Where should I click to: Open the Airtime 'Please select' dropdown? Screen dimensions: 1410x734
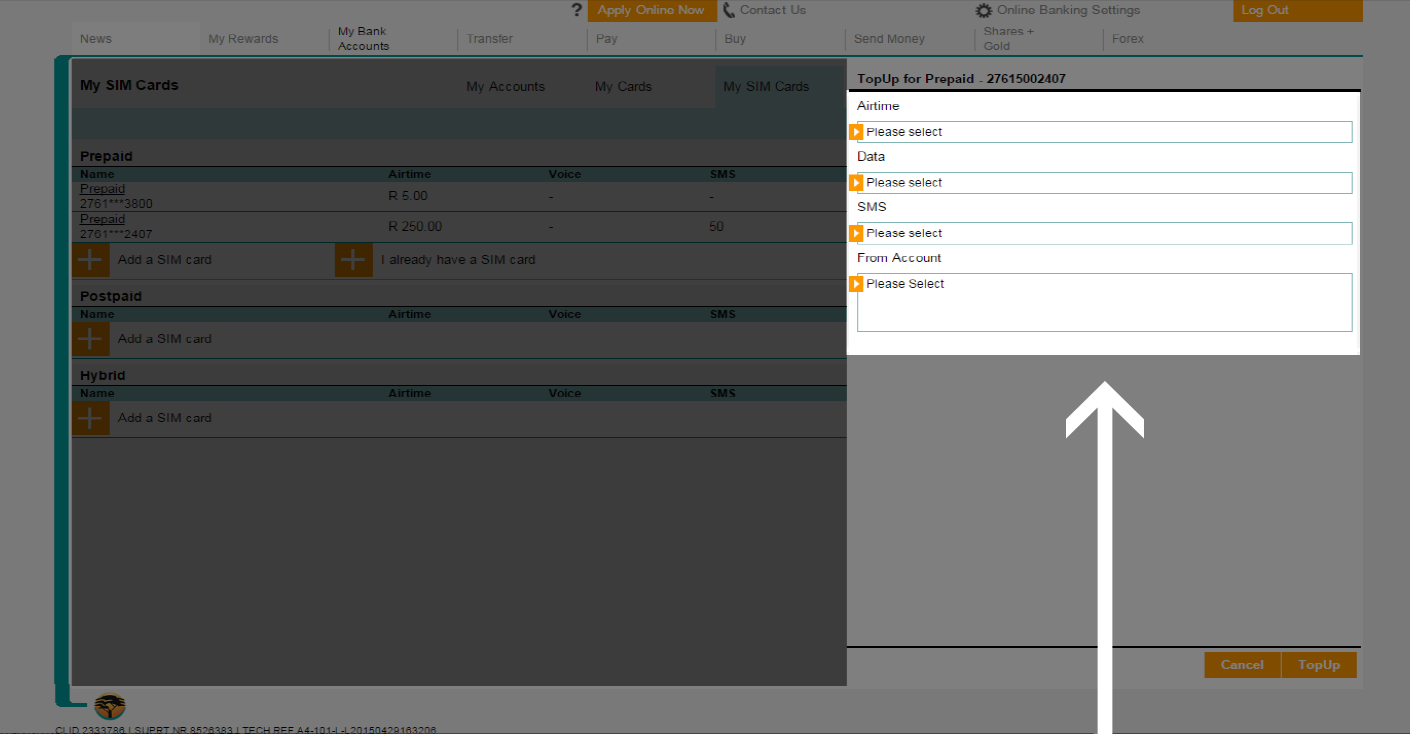[x=1100, y=131]
